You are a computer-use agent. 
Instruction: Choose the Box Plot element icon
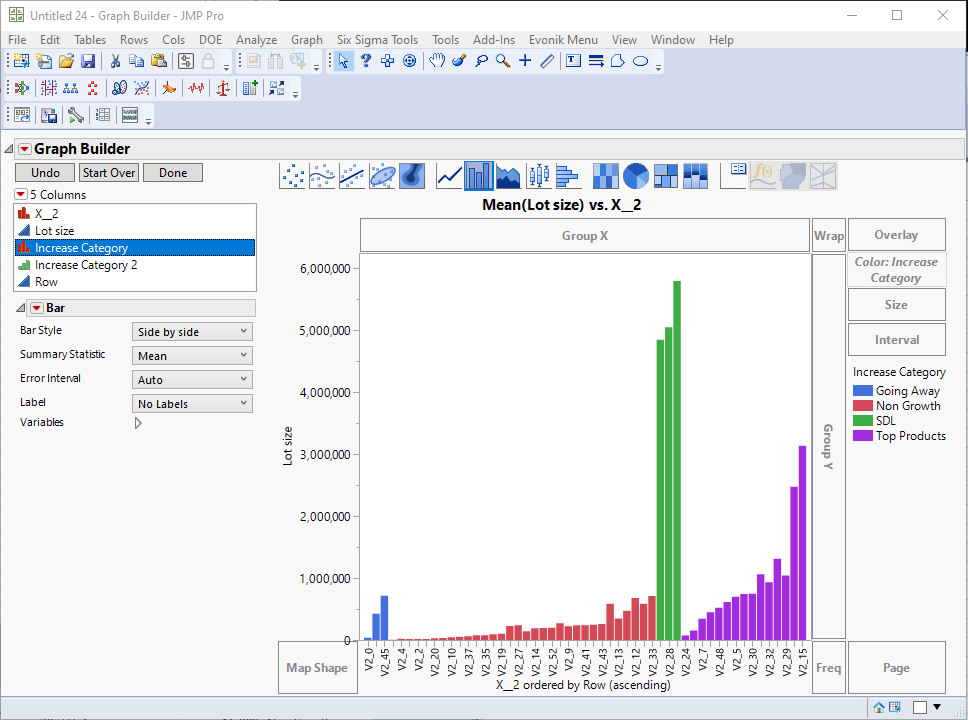click(539, 176)
